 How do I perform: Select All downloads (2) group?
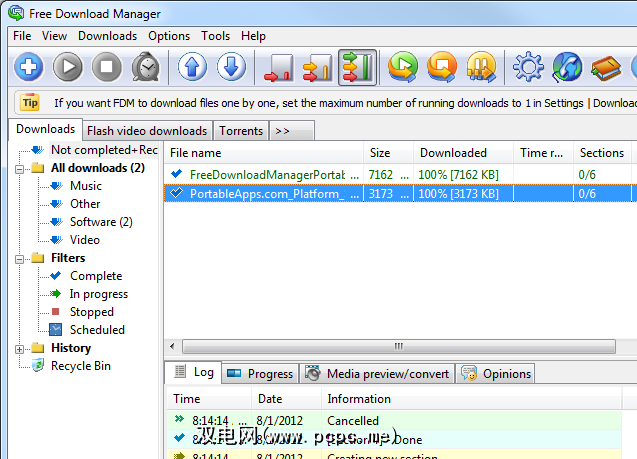point(98,168)
